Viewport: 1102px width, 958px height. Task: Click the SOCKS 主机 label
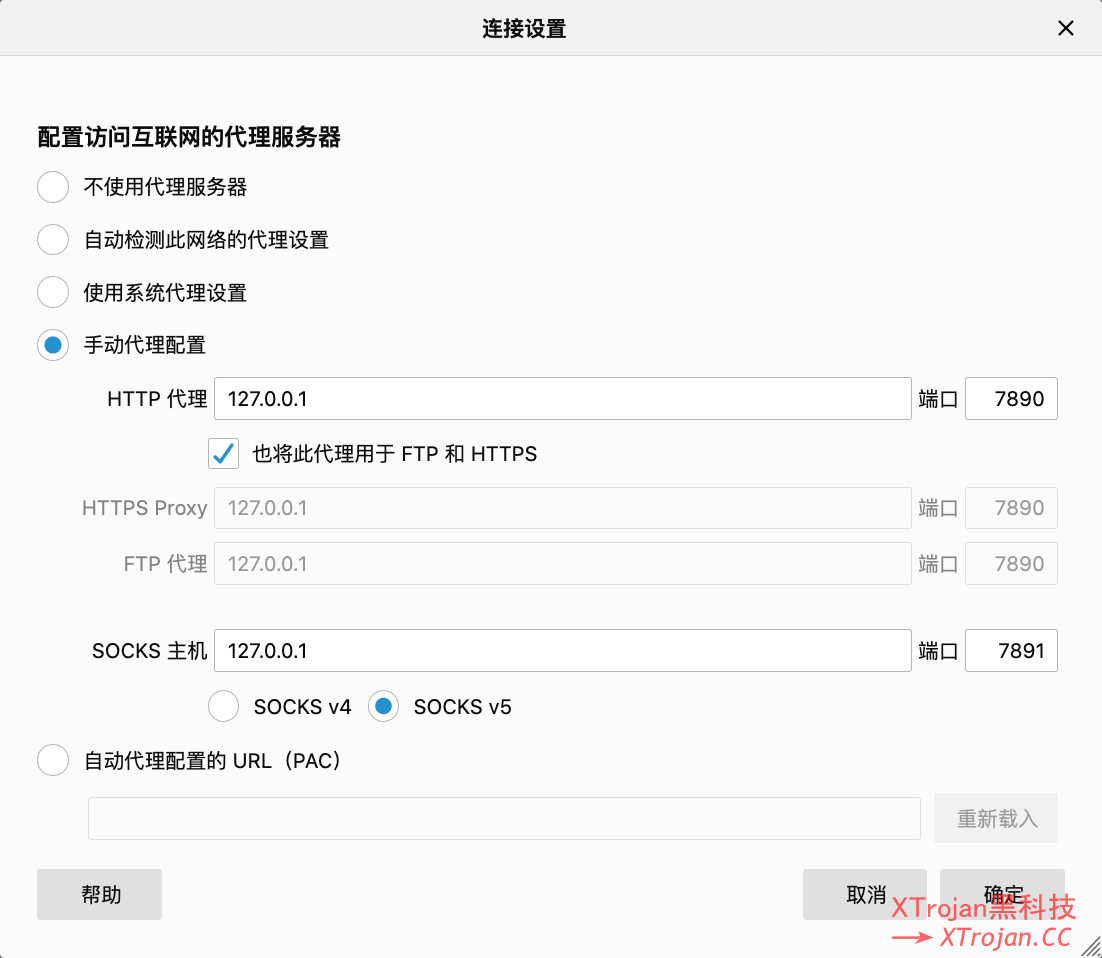coord(149,650)
